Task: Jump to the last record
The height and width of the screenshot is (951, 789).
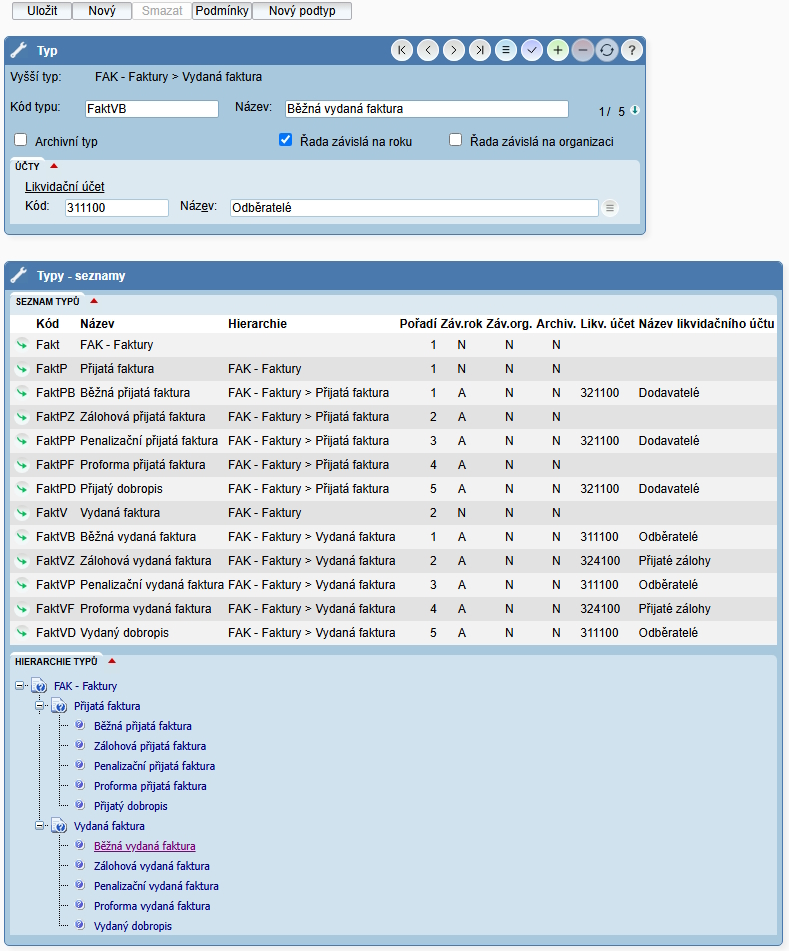Action: pos(480,50)
